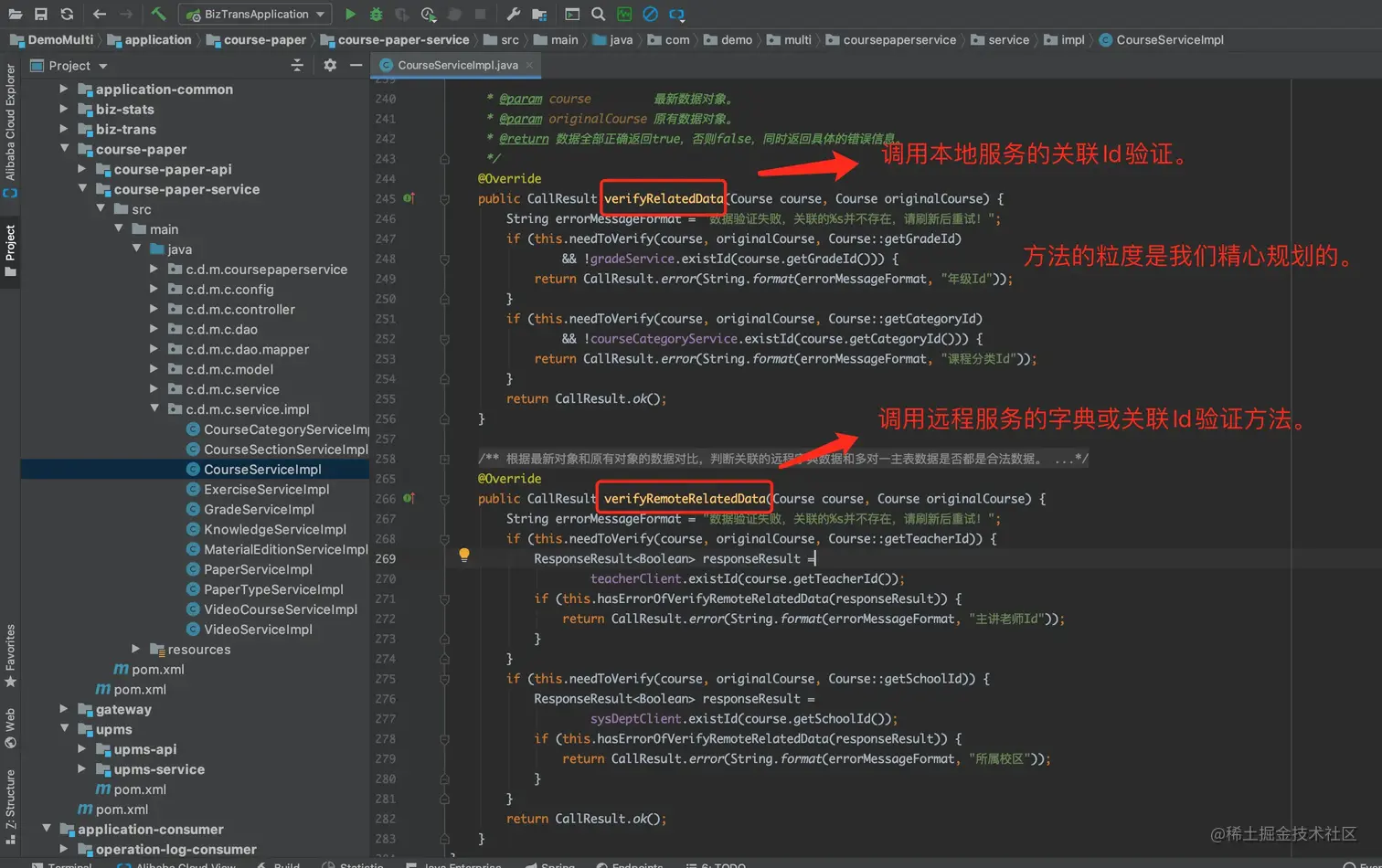This screenshot has height=868, width=1382.
Task: Open the Favorites side tab
Action: point(10,655)
